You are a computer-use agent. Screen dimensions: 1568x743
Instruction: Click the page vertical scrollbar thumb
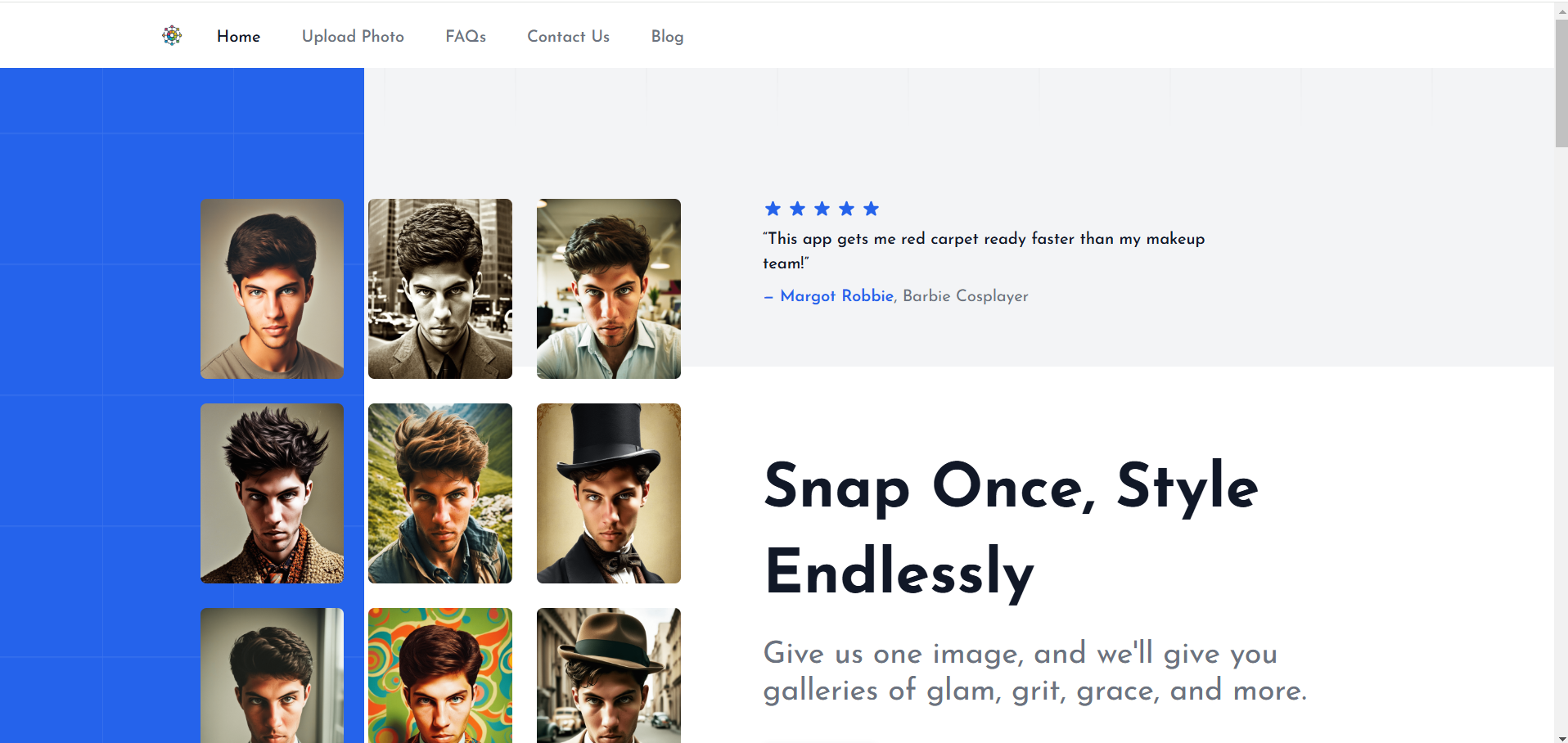(1561, 82)
